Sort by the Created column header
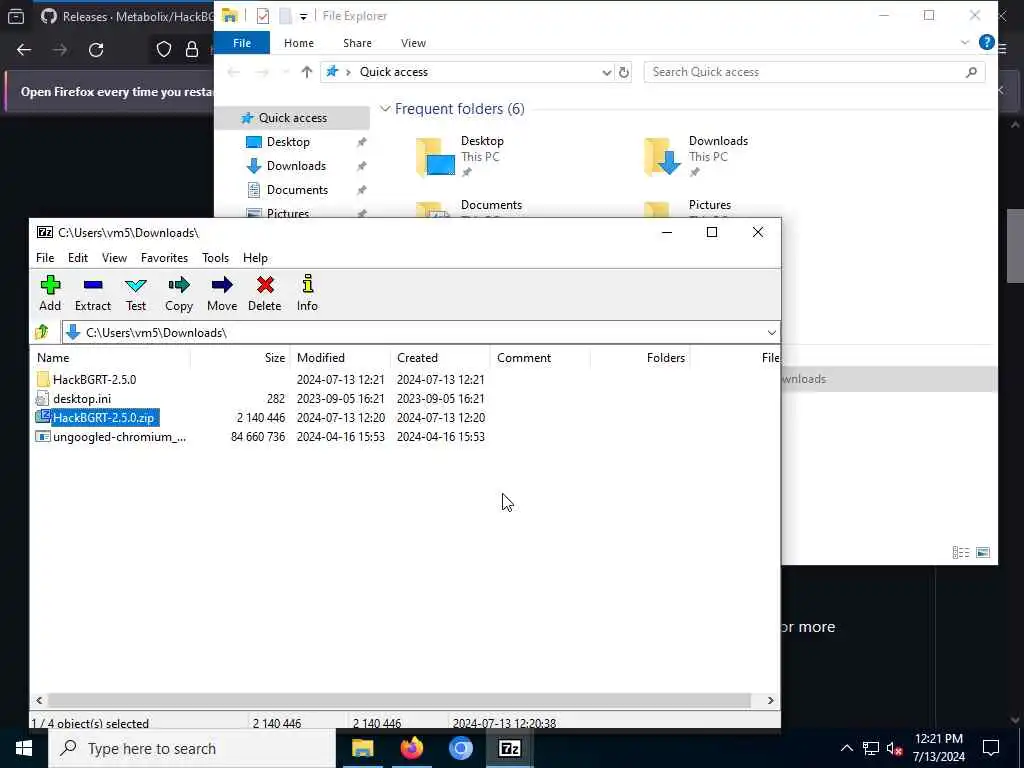Viewport: 1024px width, 768px height. 440,358
